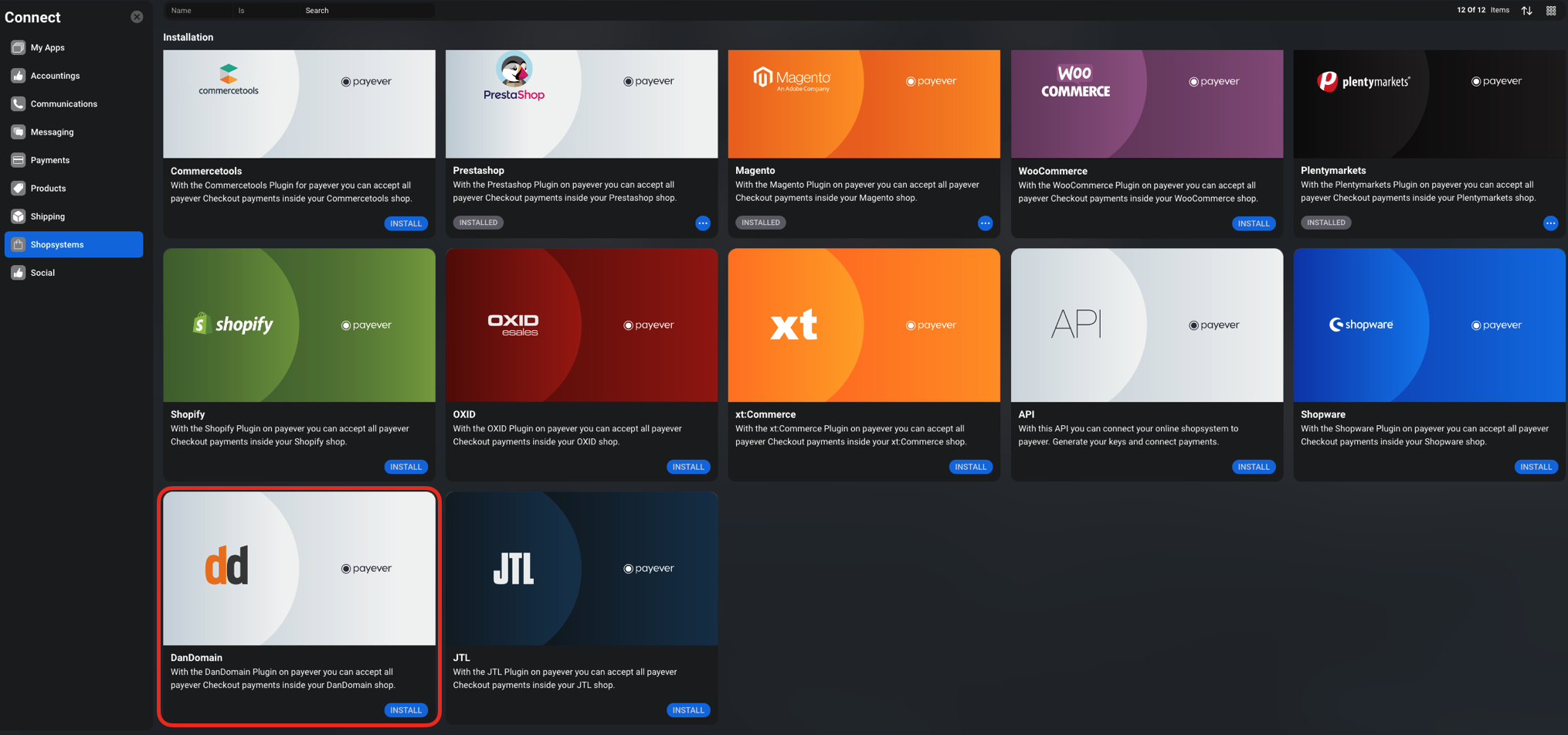
Task: Focus the Search input field
Action: click(367, 11)
